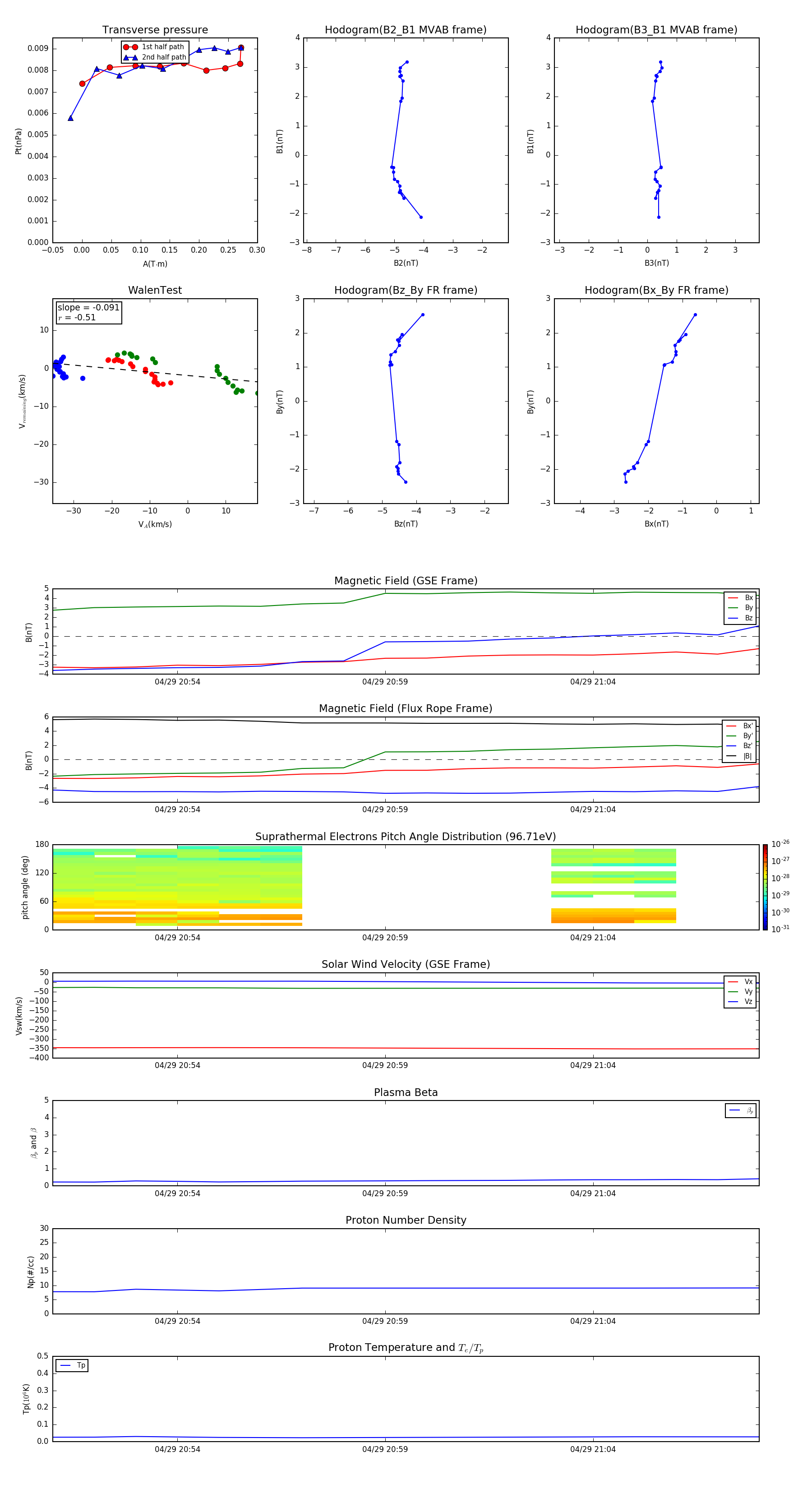Click the 'slope = -0.091' annotation
Screen dimensions: 812x1489
tap(88, 308)
